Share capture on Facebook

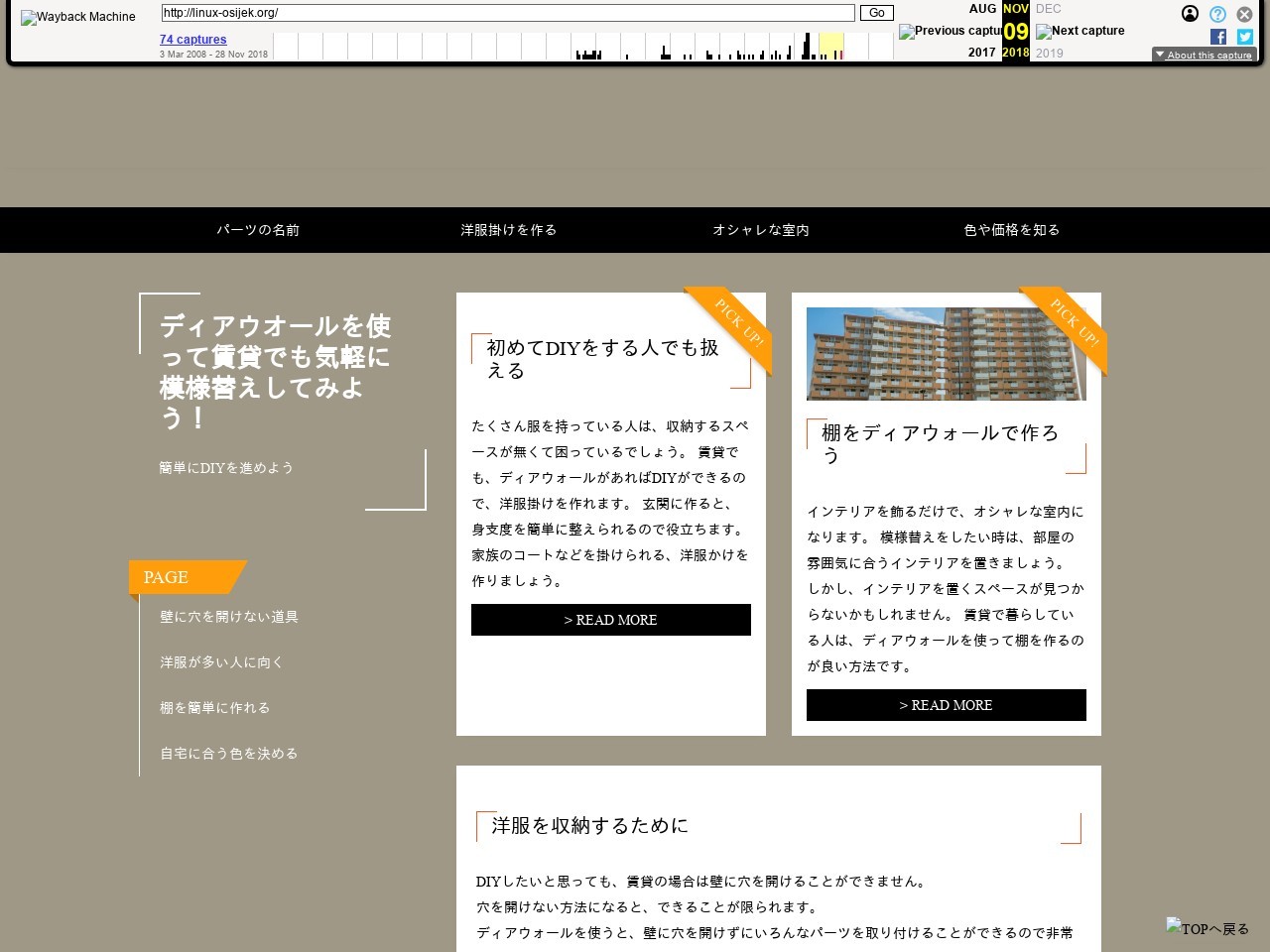point(1218,37)
